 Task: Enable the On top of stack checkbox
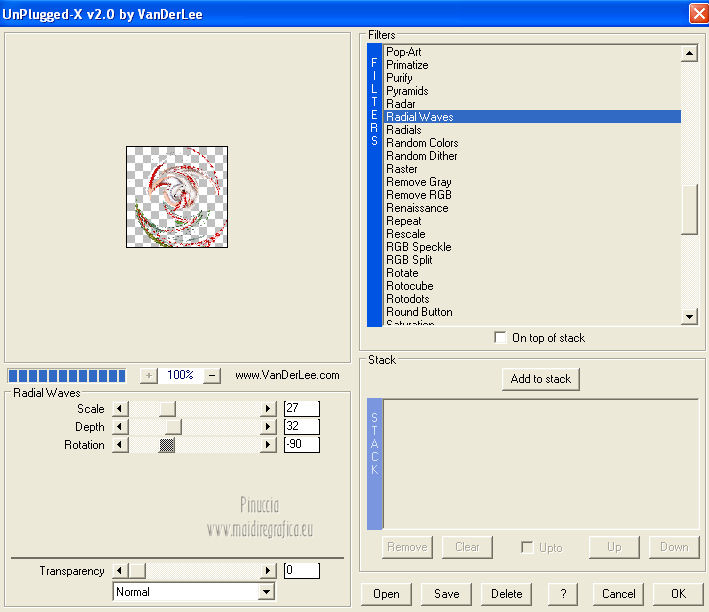[x=500, y=337]
